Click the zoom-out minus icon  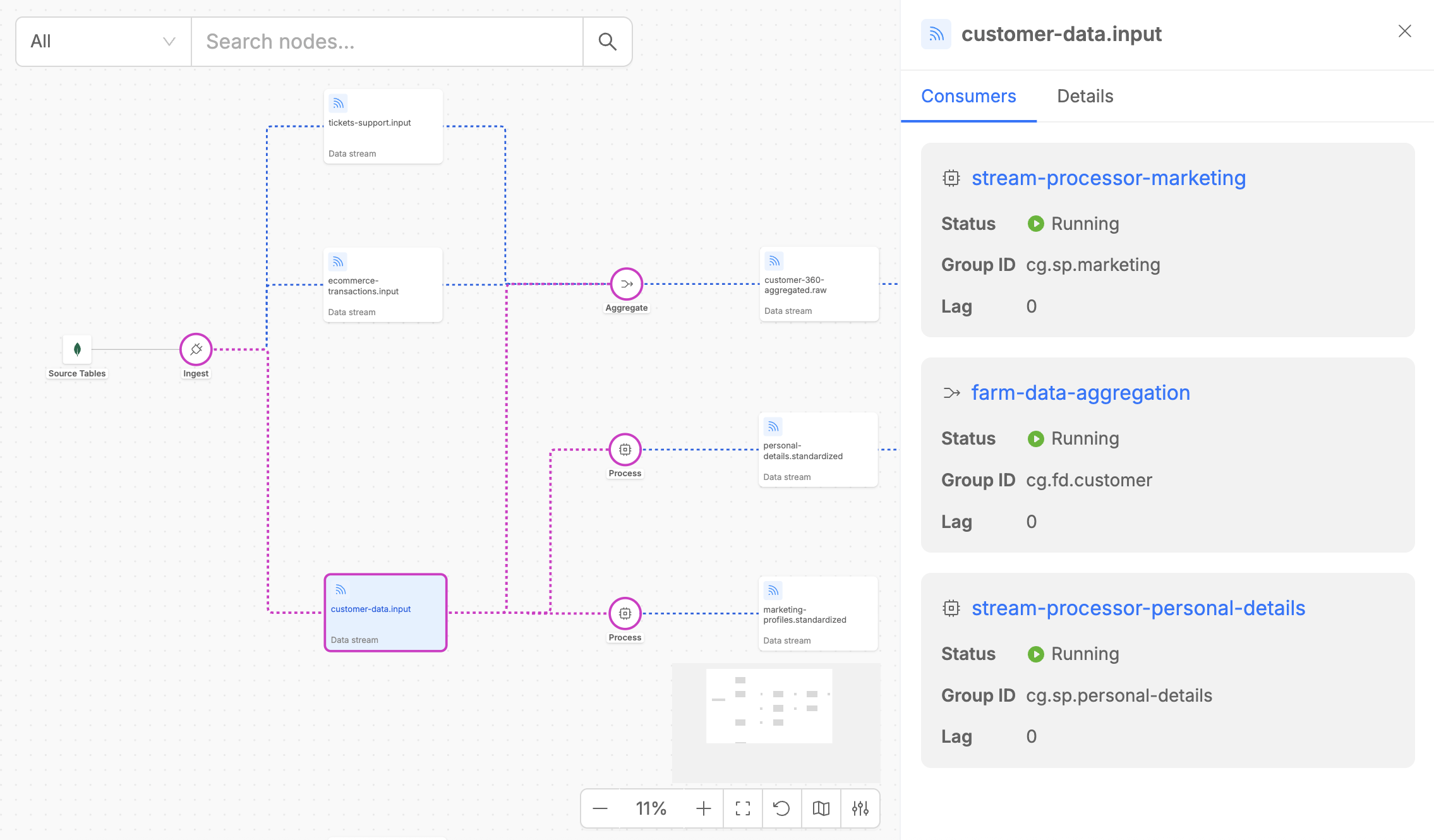pyautogui.click(x=600, y=808)
